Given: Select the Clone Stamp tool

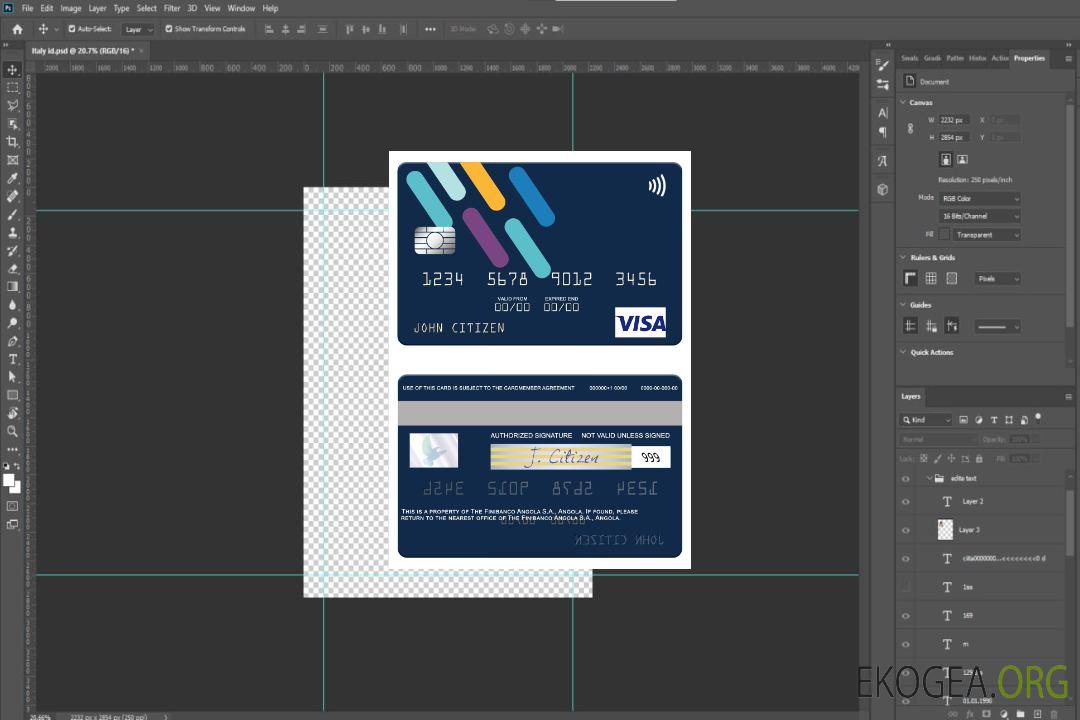Looking at the screenshot, I should (x=12, y=233).
